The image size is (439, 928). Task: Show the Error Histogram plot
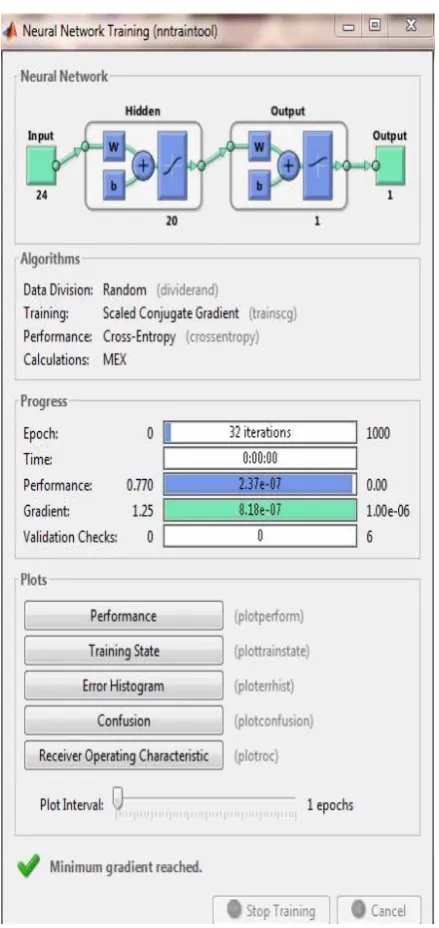tap(124, 685)
